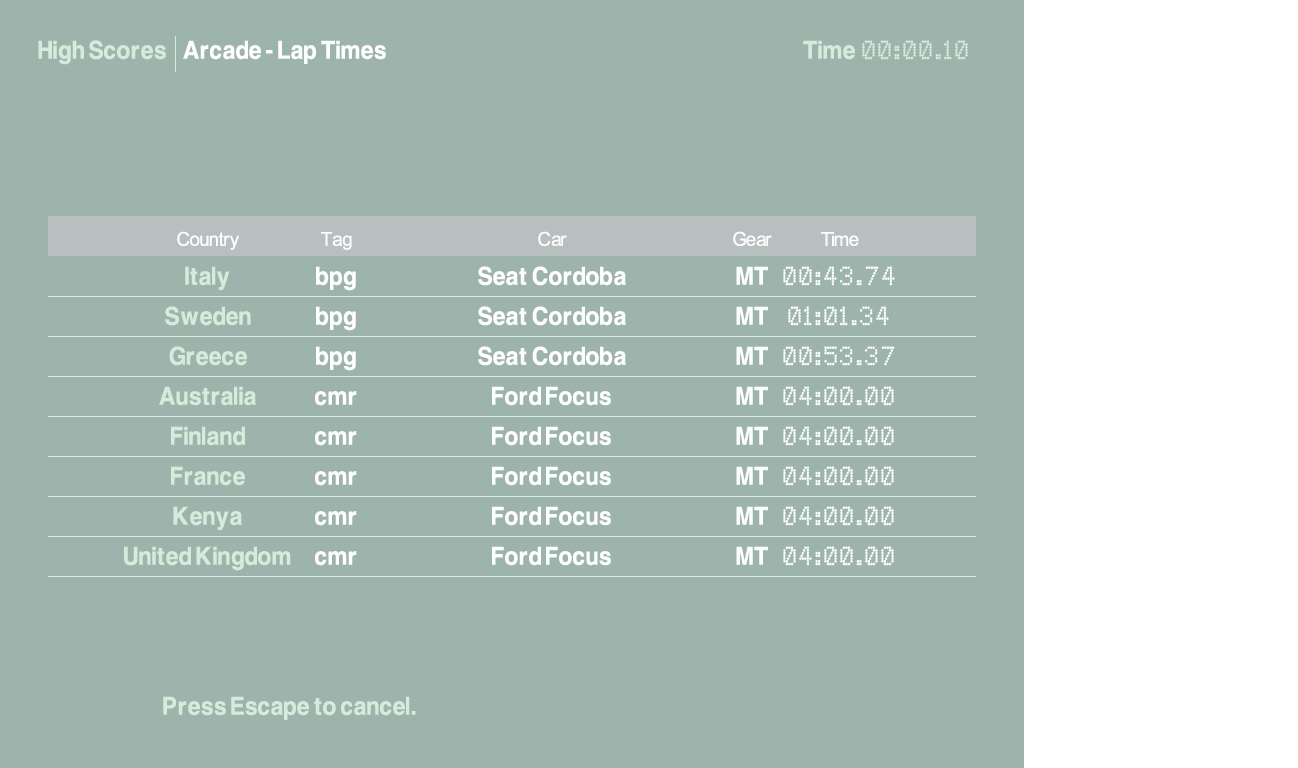Click the Italy lap time 00:43.74

click(x=838, y=277)
